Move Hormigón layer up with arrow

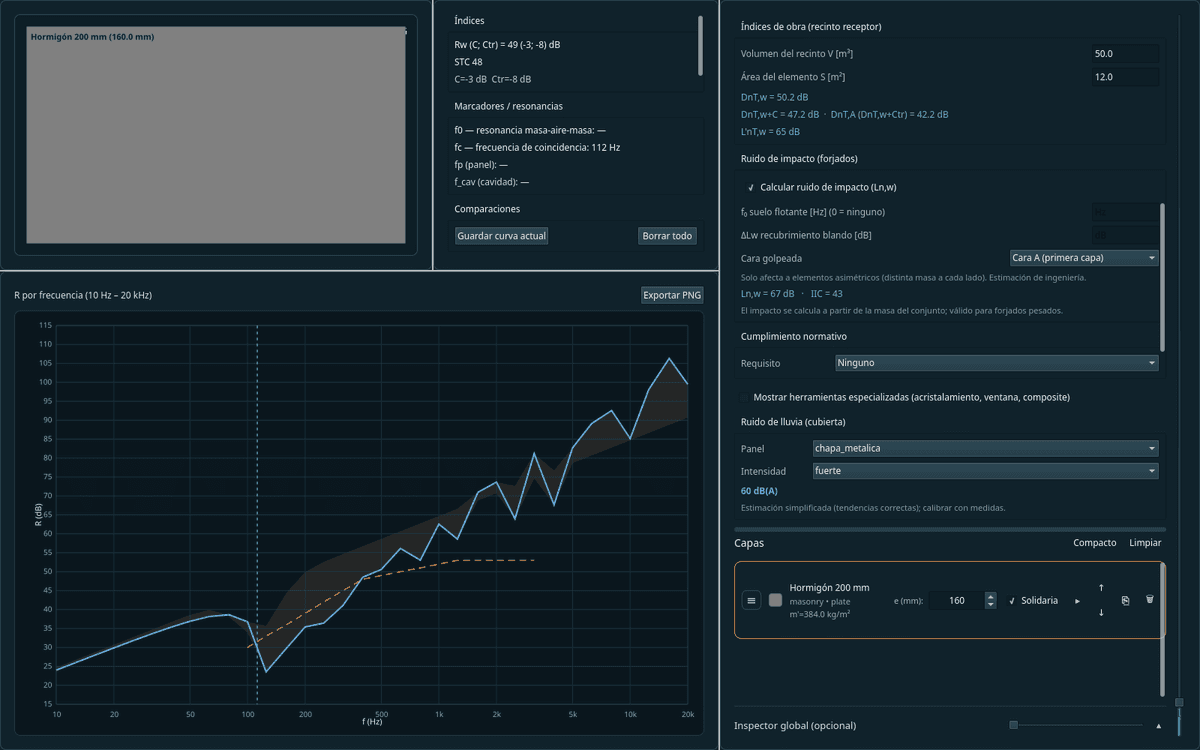coord(1101,588)
